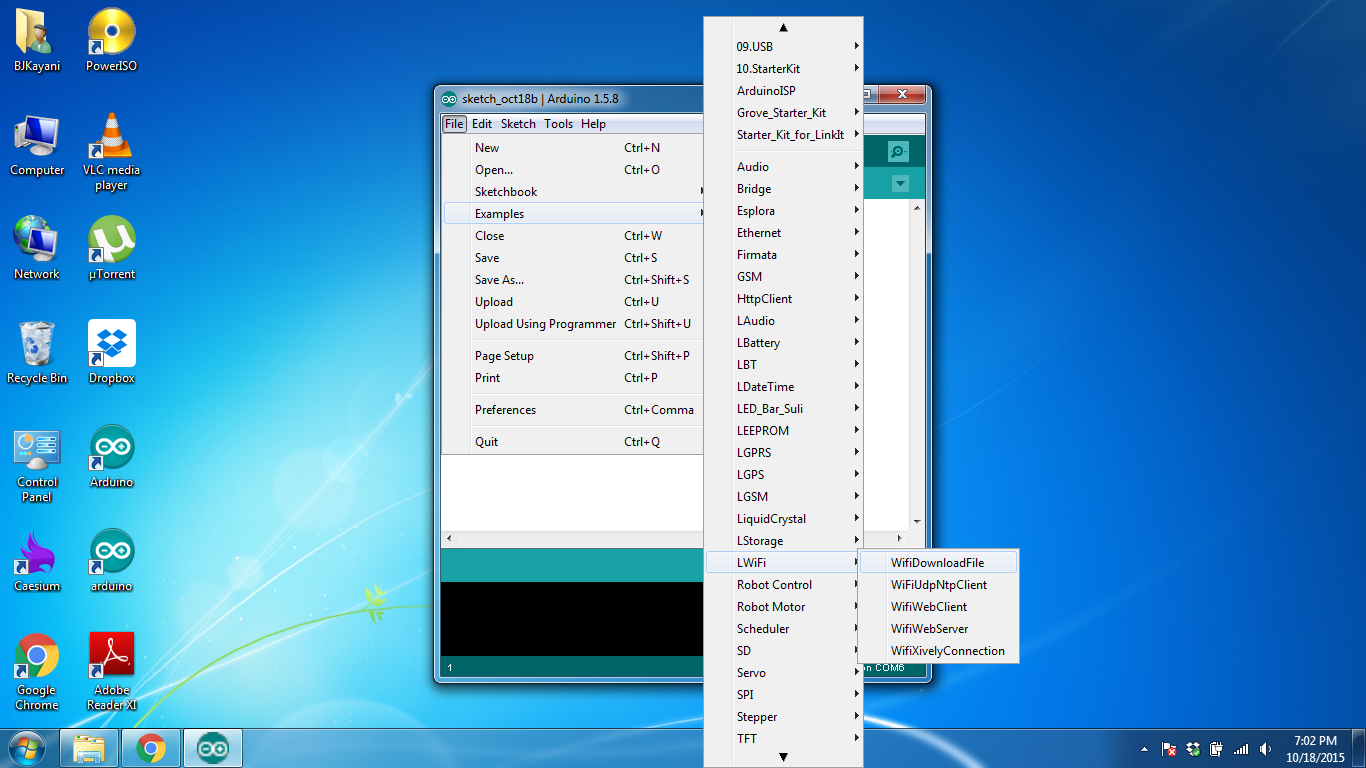Open the WifiXivelyConnection example
The height and width of the screenshot is (768, 1366).
(938, 651)
